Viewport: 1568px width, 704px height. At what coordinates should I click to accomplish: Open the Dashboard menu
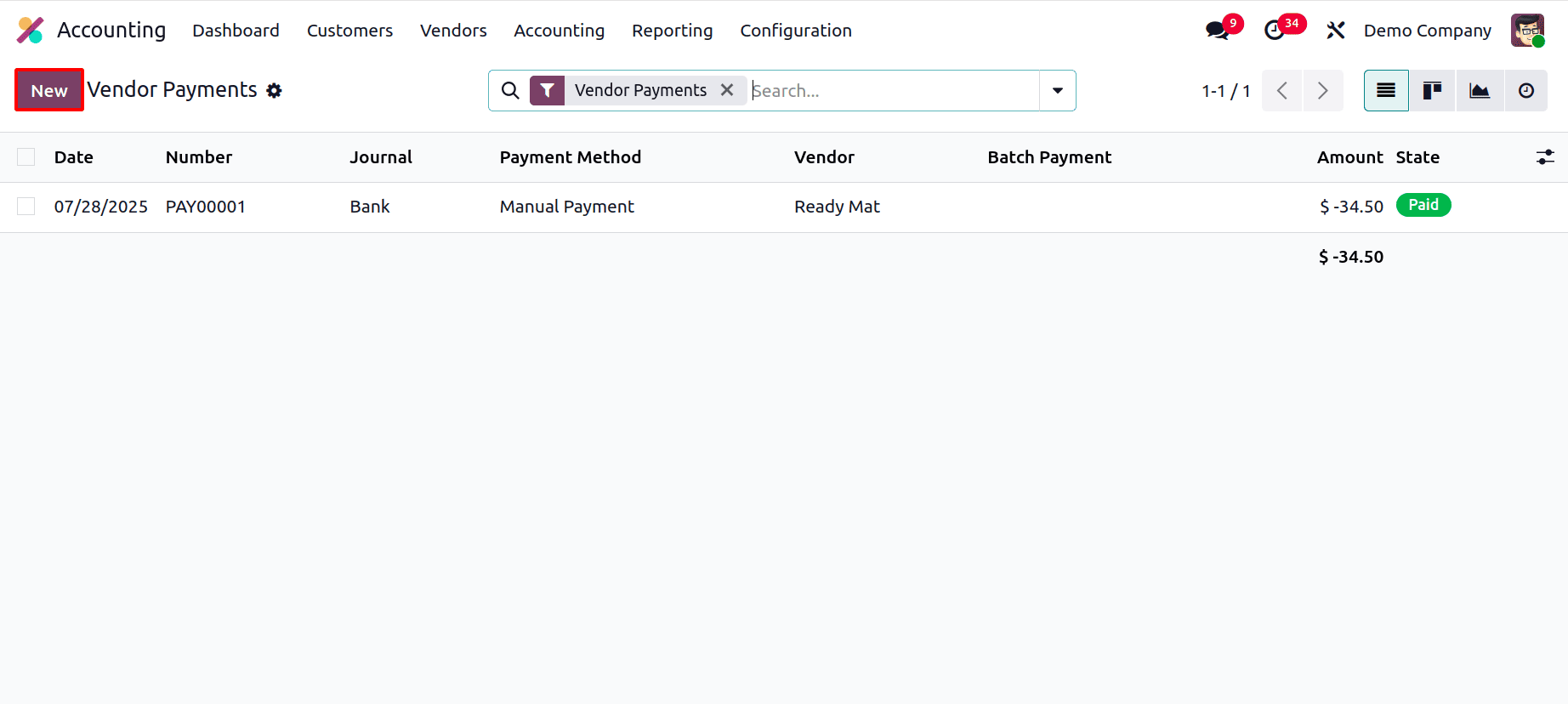point(236,31)
